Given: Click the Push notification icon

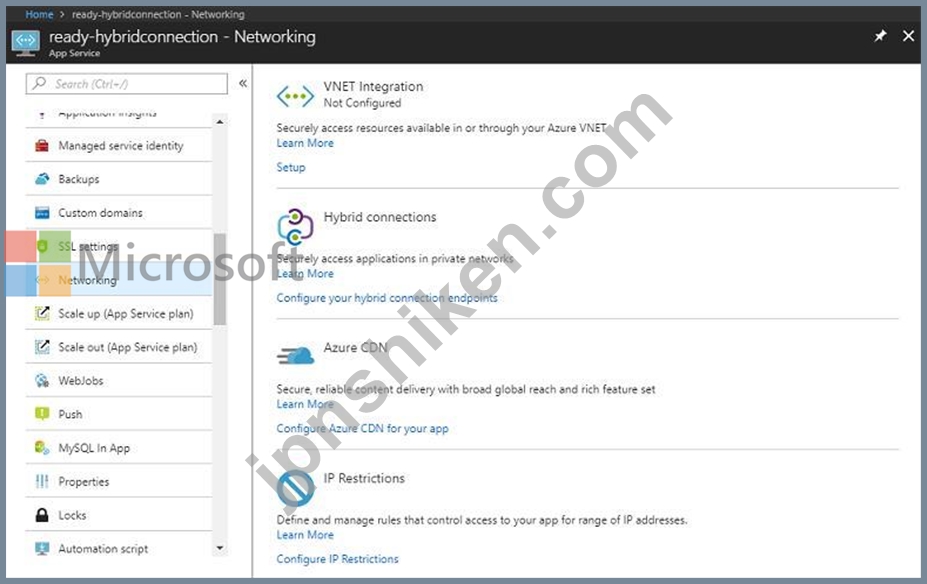Looking at the screenshot, I should pyautogui.click(x=42, y=414).
